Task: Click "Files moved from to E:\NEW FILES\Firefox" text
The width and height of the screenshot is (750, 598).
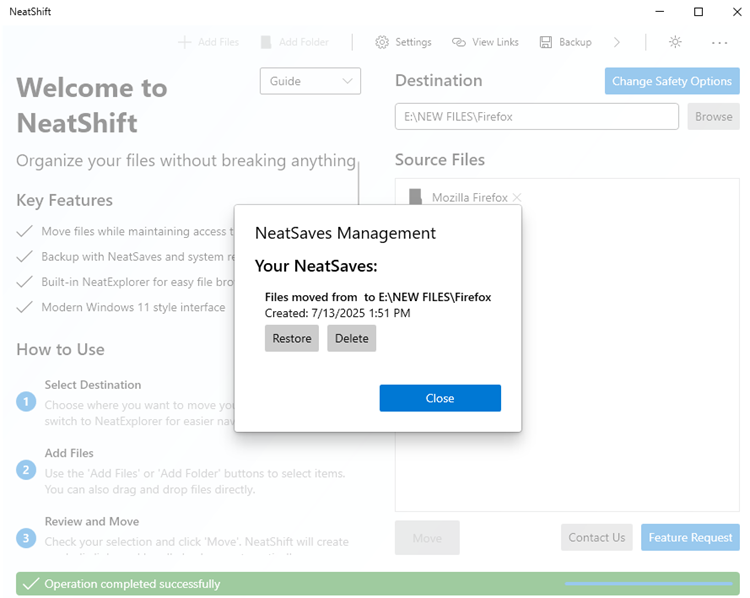Action: 378,297
